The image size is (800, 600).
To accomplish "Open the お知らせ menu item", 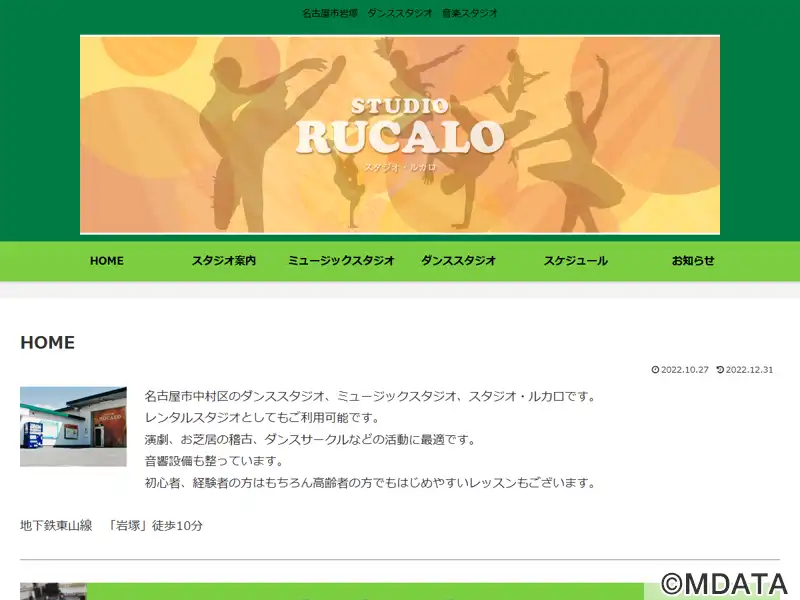I will pos(693,261).
